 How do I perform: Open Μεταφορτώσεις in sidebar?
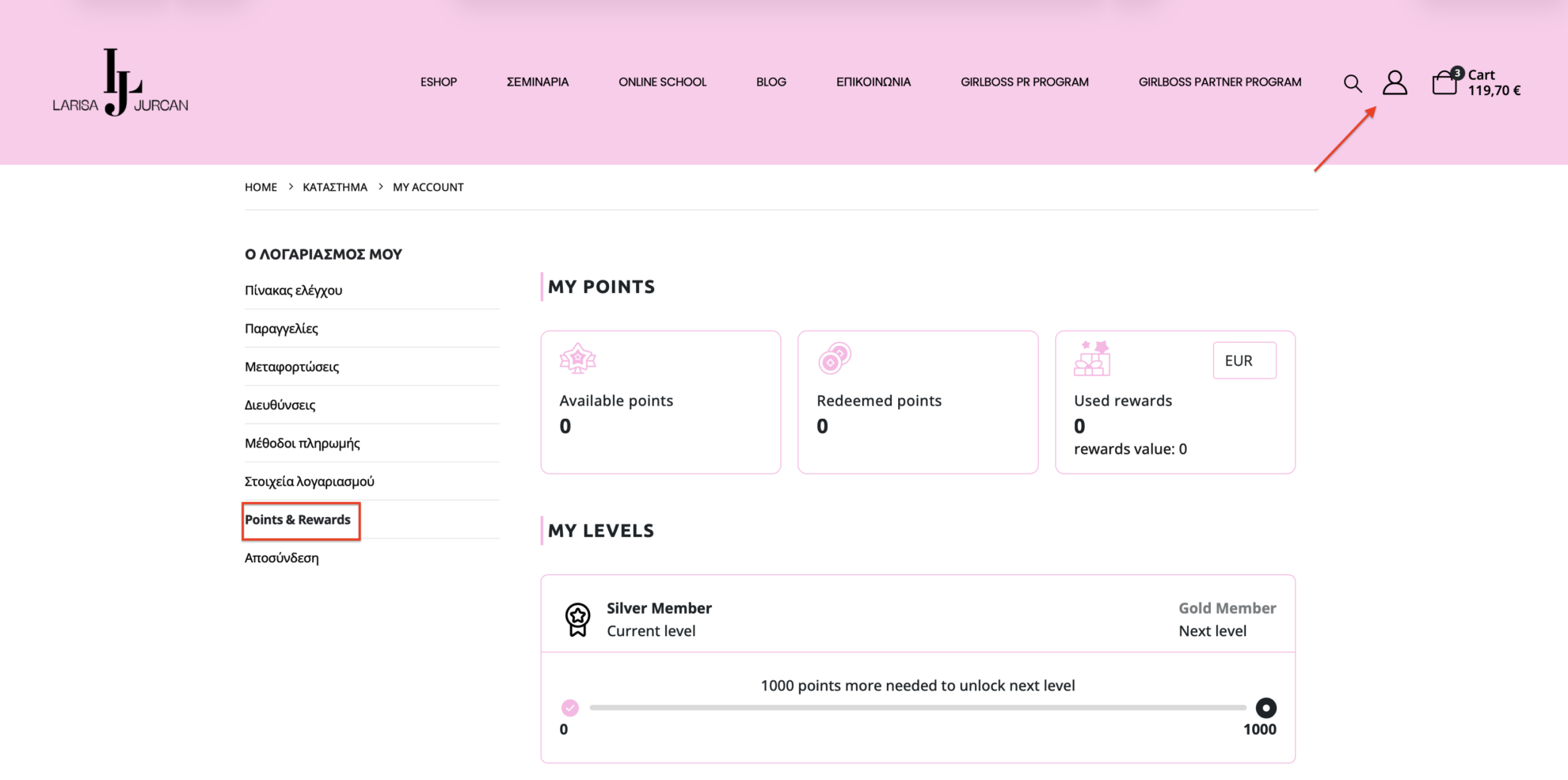(x=291, y=367)
